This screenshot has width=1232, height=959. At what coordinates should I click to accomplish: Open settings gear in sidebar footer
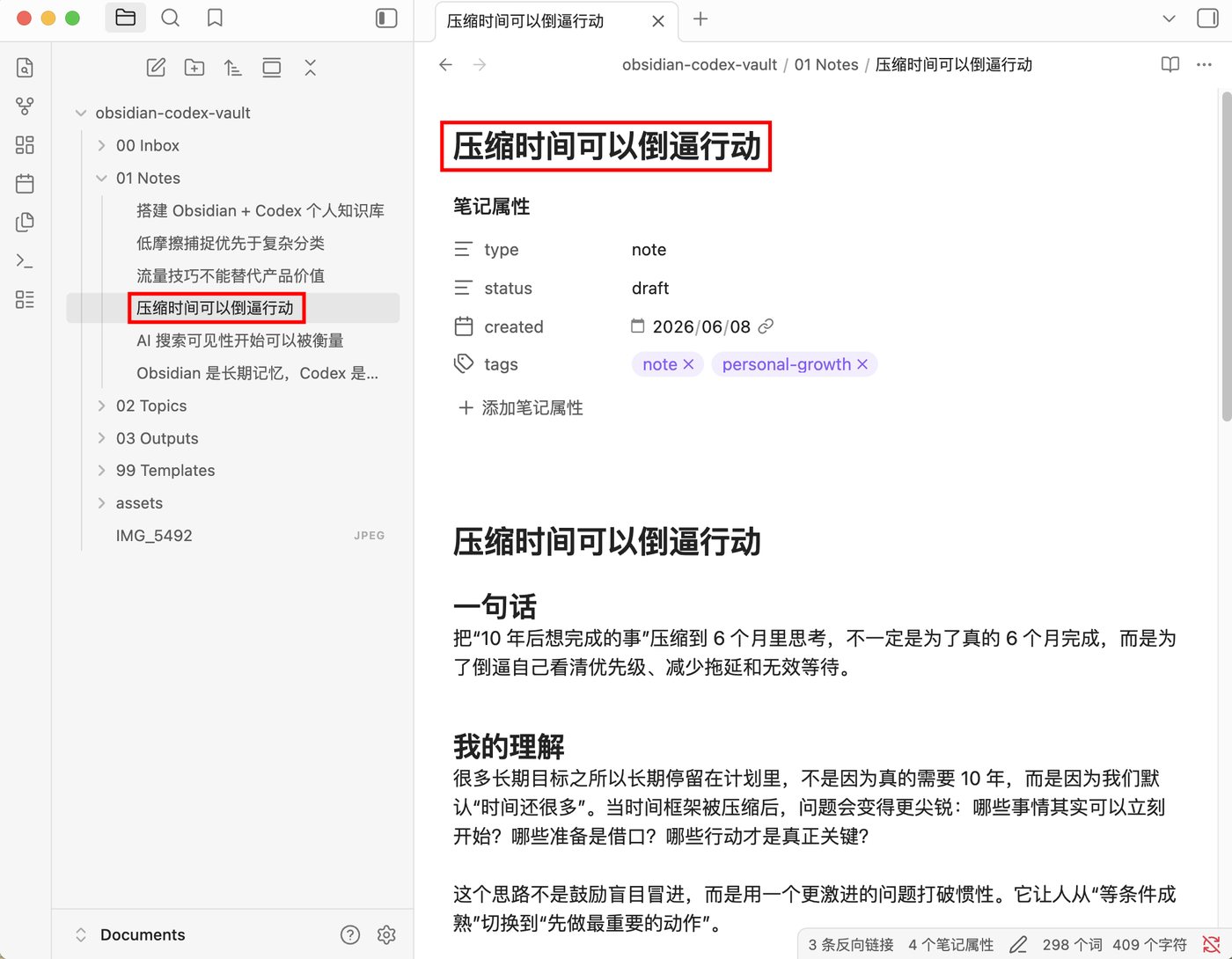386,934
